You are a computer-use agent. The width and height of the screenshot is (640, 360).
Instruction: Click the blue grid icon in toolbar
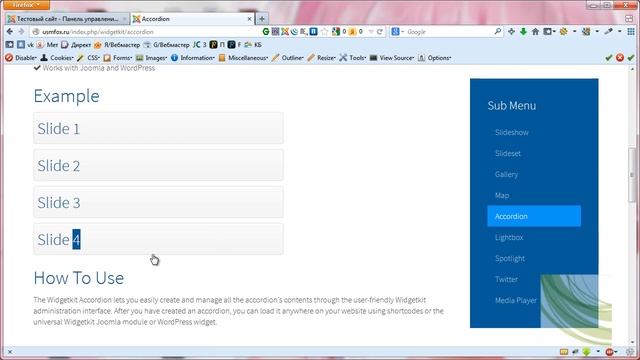coord(631,31)
